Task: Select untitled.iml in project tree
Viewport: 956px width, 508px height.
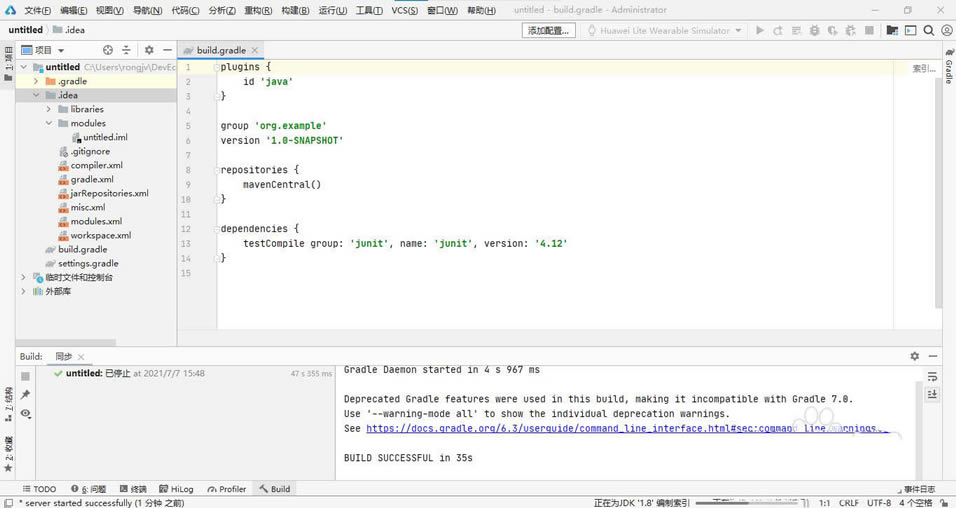Action: click(100, 137)
